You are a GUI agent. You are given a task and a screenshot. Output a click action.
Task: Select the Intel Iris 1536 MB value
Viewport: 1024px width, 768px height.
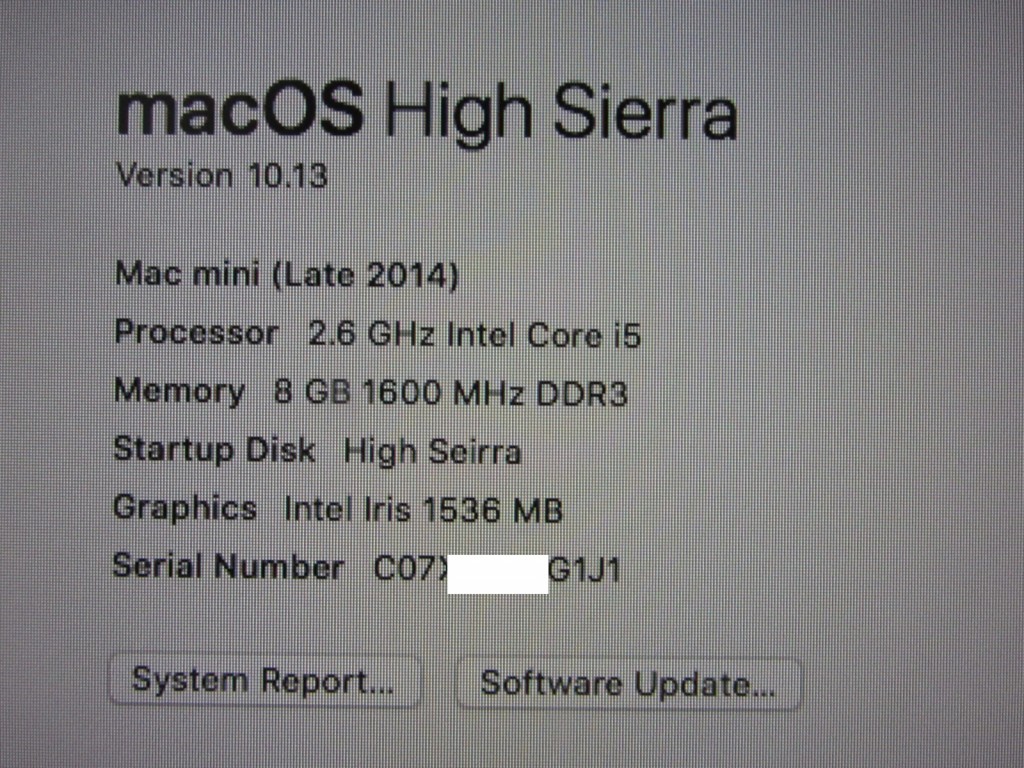[x=423, y=509]
